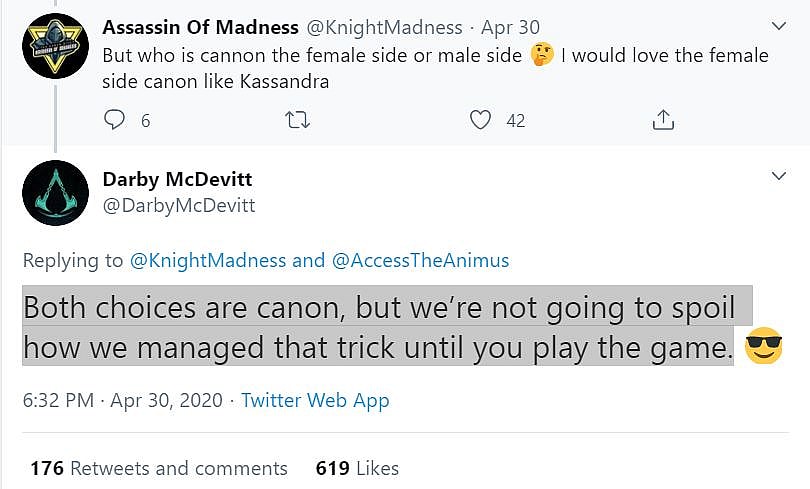Click the reply icon on Assassin Of Madness tweet
810x489 pixels.
click(115, 120)
